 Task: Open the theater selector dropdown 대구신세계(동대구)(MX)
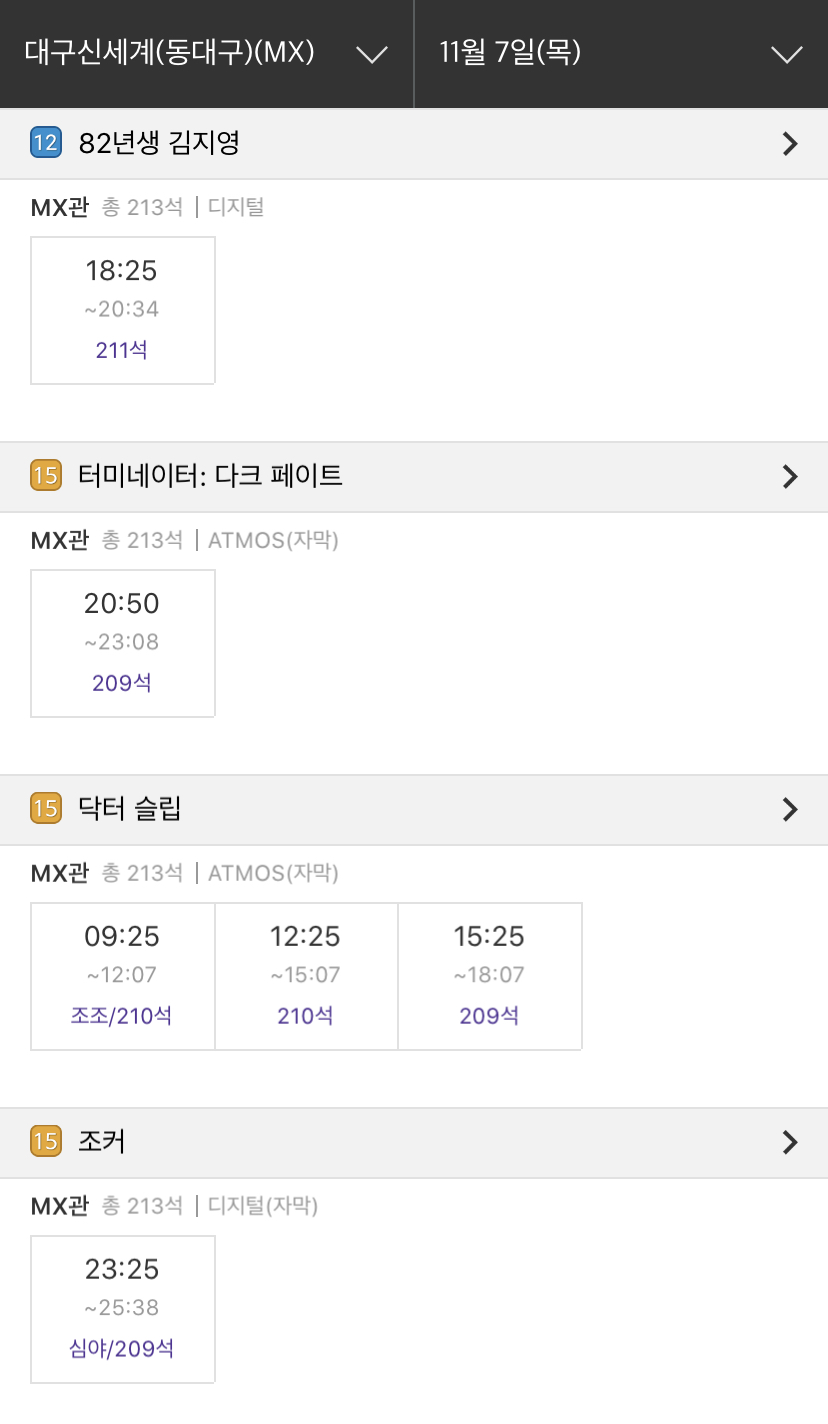tap(206, 53)
